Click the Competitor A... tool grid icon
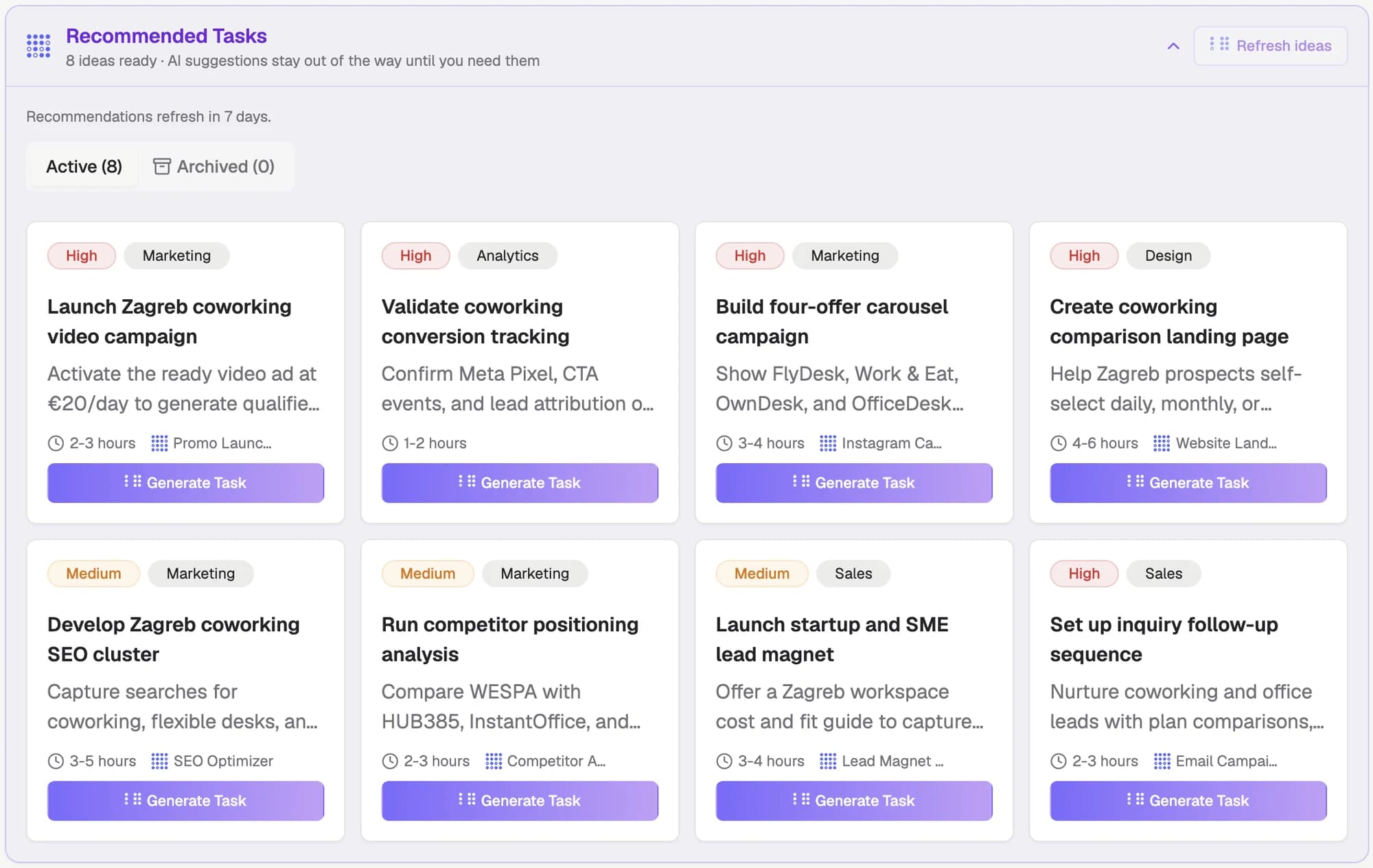1373x868 pixels. 494,761
